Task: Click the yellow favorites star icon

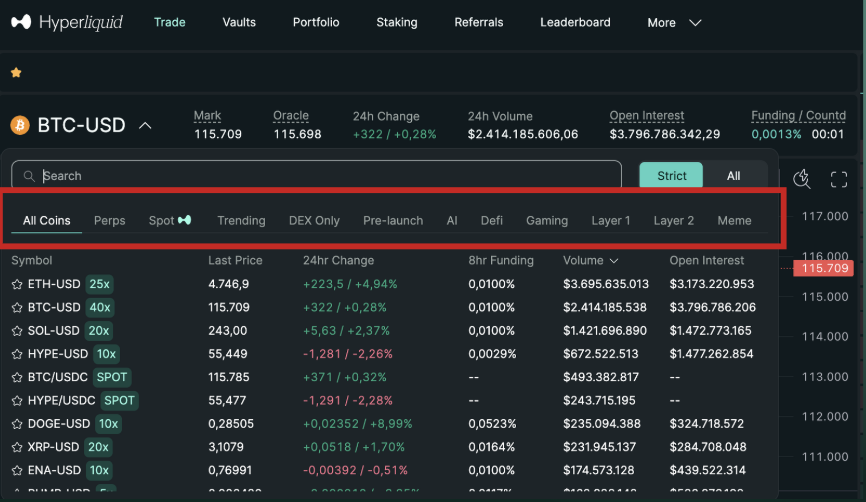Action: (16, 73)
